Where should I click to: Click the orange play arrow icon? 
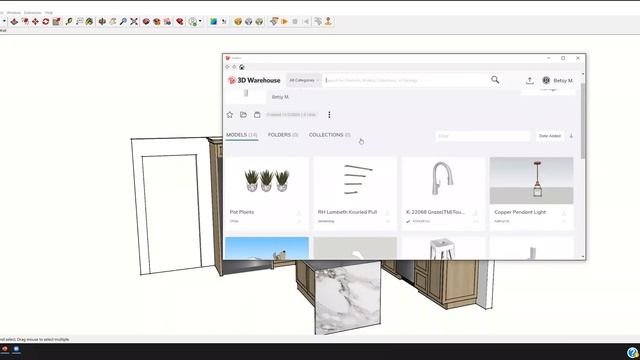pyautogui.click(x=284, y=22)
